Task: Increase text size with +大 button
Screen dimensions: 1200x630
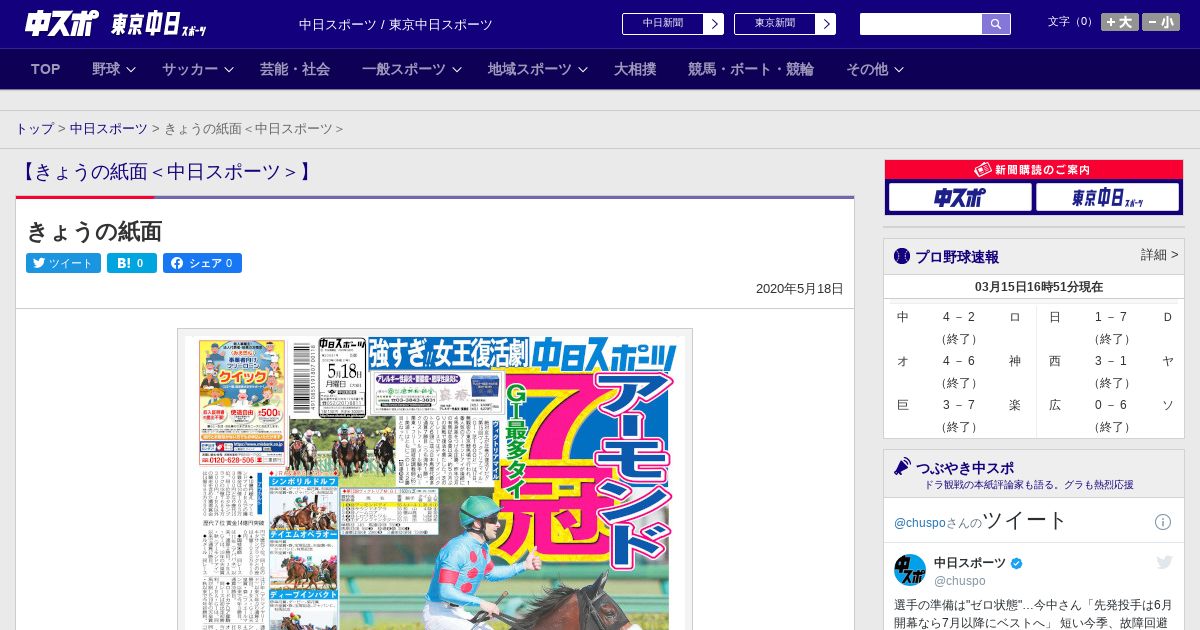Action: click(x=1119, y=22)
